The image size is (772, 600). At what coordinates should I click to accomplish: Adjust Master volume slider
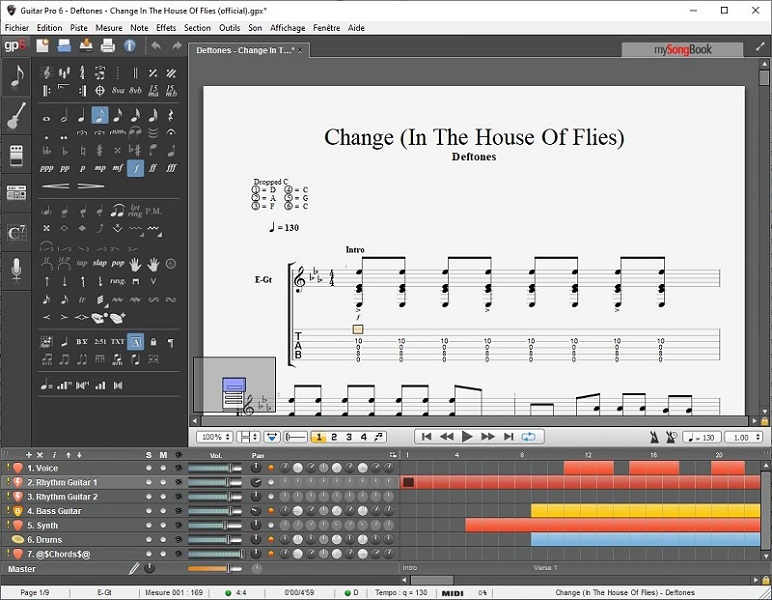click(x=215, y=568)
